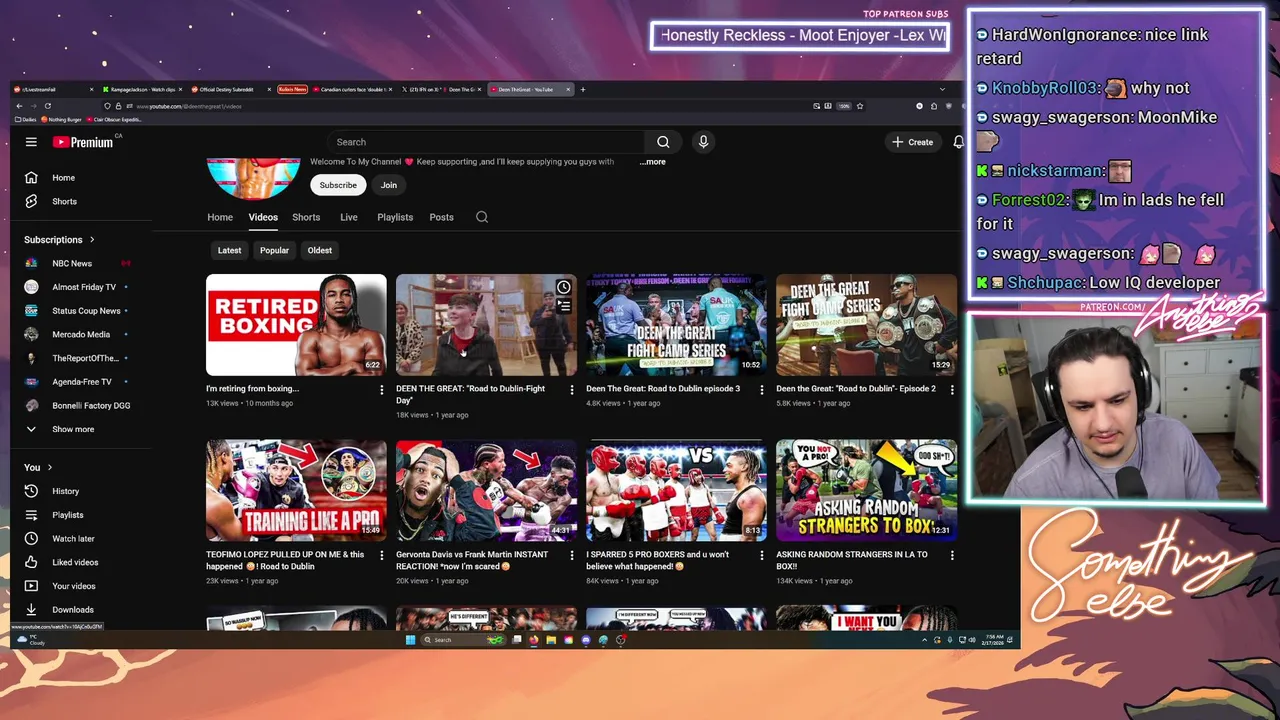Viewport: 1280px width, 720px height.
Task: Open I SPARRED 5 PRO BOXERS thumbnail
Action: (676, 490)
